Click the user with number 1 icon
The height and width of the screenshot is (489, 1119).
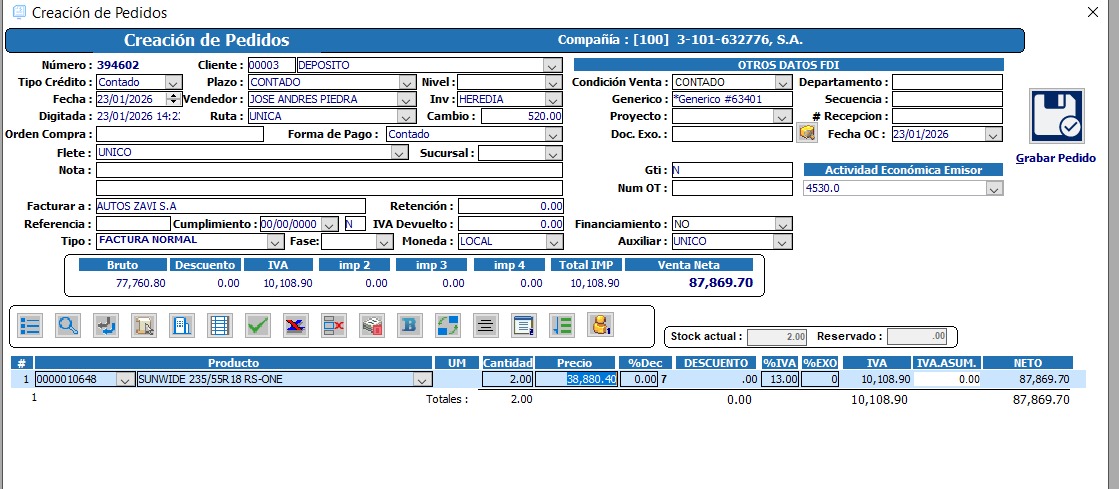click(x=600, y=326)
